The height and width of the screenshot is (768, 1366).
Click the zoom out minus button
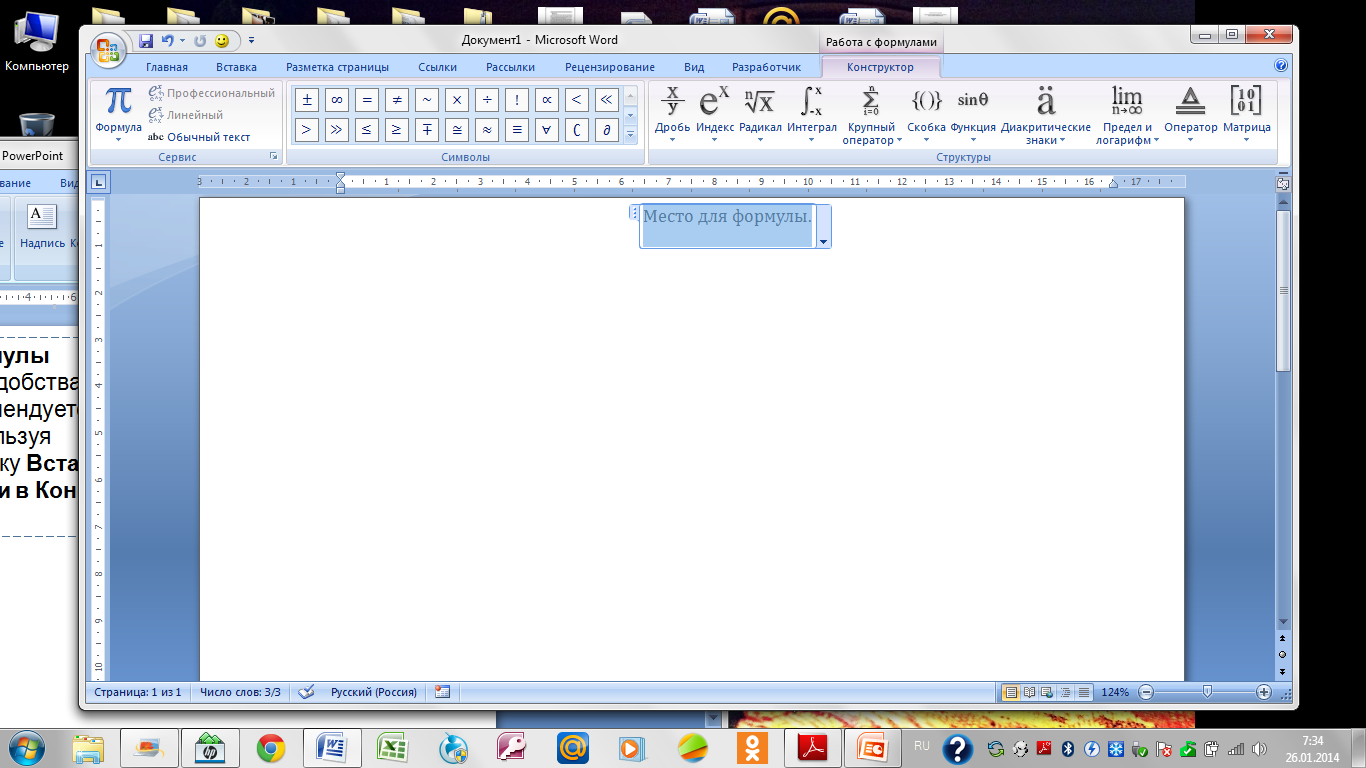[x=1146, y=692]
